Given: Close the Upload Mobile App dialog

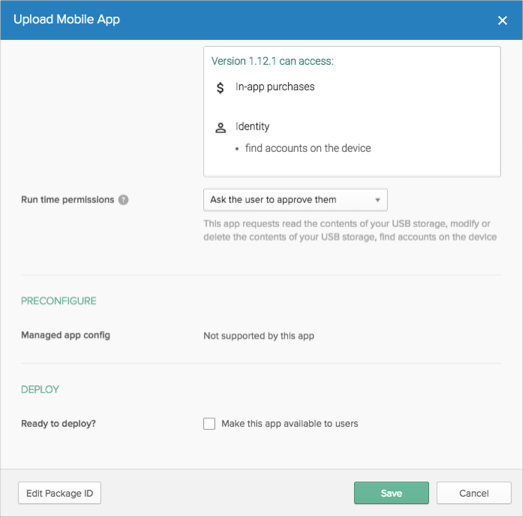Looking at the screenshot, I should click(502, 20).
